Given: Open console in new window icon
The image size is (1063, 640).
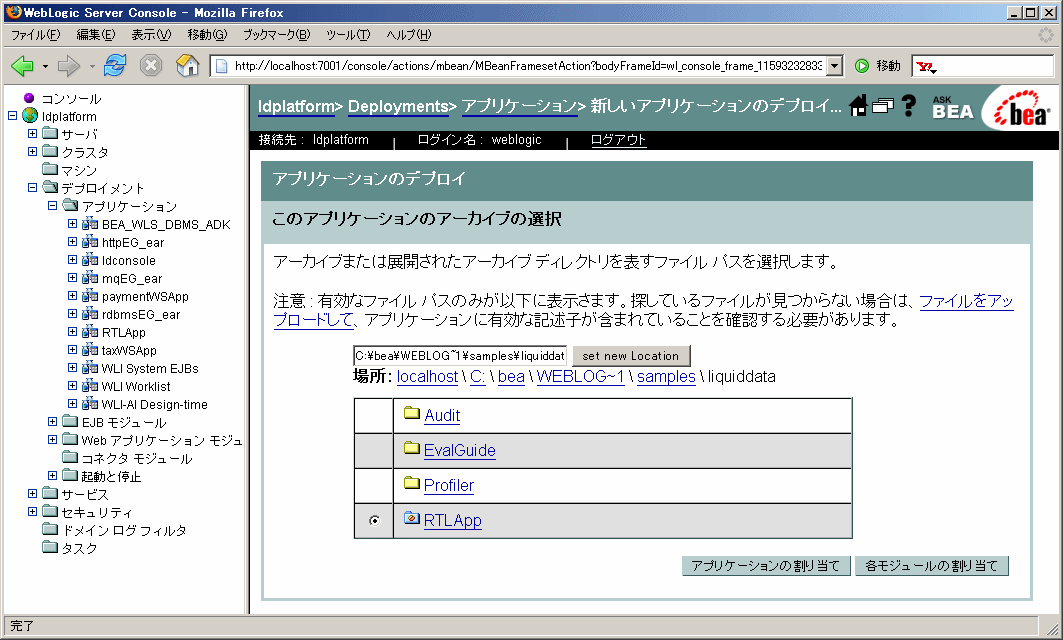Looking at the screenshot, I should pyautogui.click(x=883, y=106).
